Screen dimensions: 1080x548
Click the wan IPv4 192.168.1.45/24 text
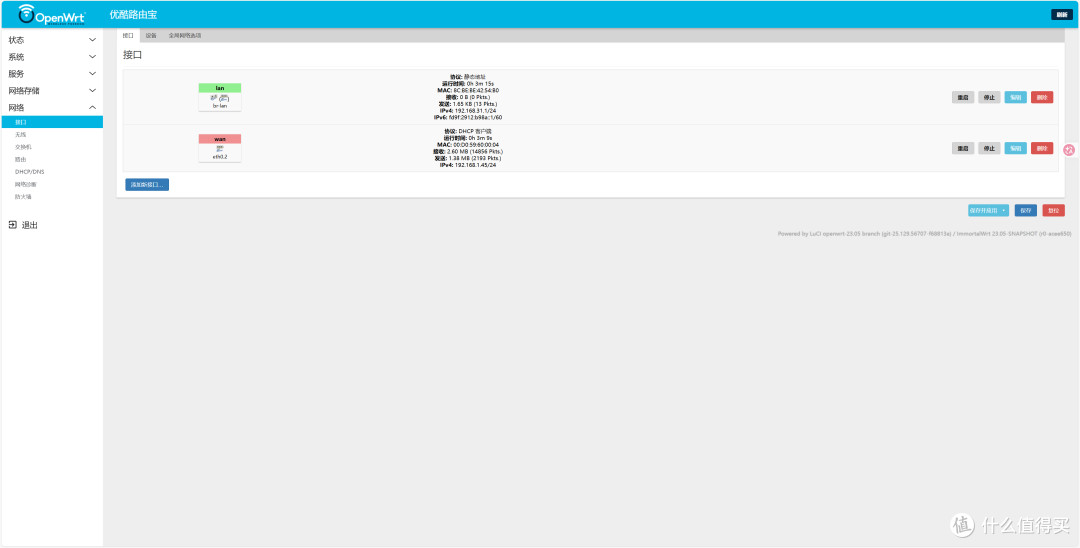click(468, 165)
